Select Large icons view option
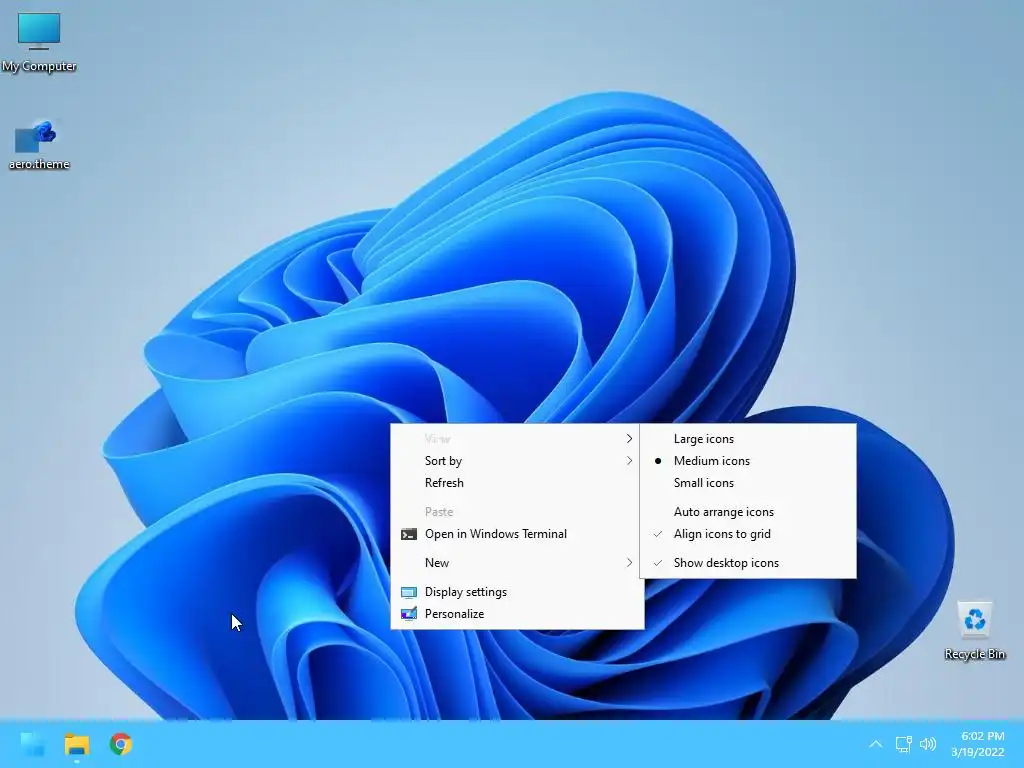1024x768 pixels. pos(748,439)
